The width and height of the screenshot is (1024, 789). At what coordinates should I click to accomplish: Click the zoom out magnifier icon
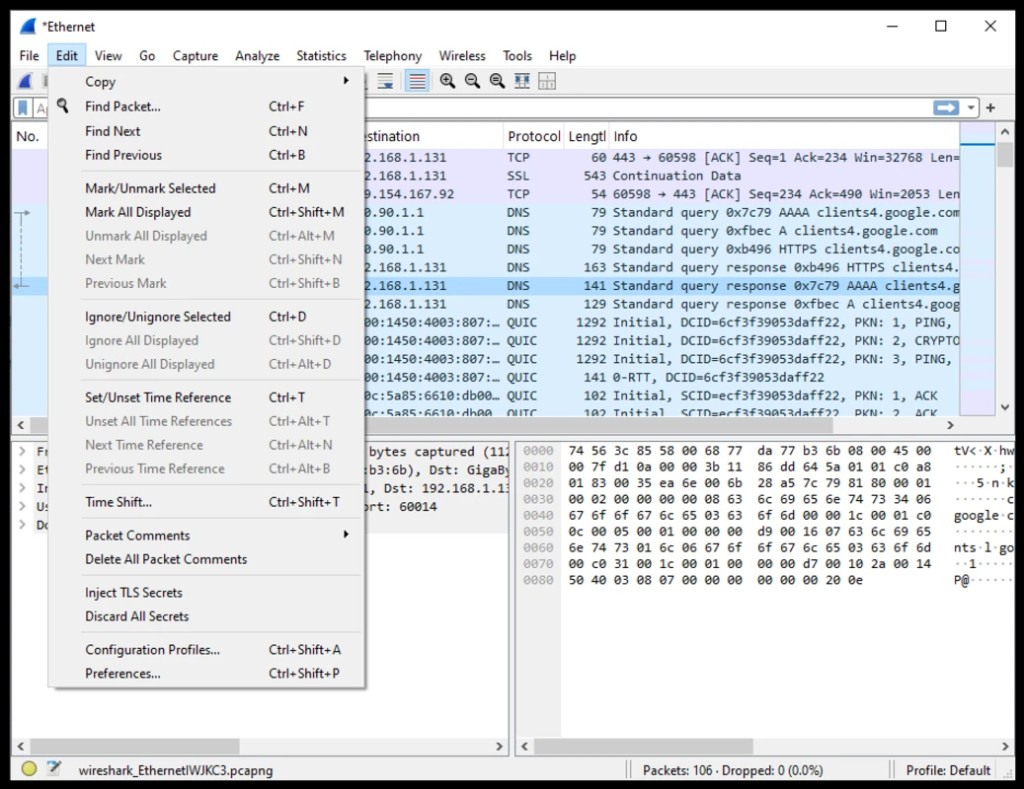472,81
